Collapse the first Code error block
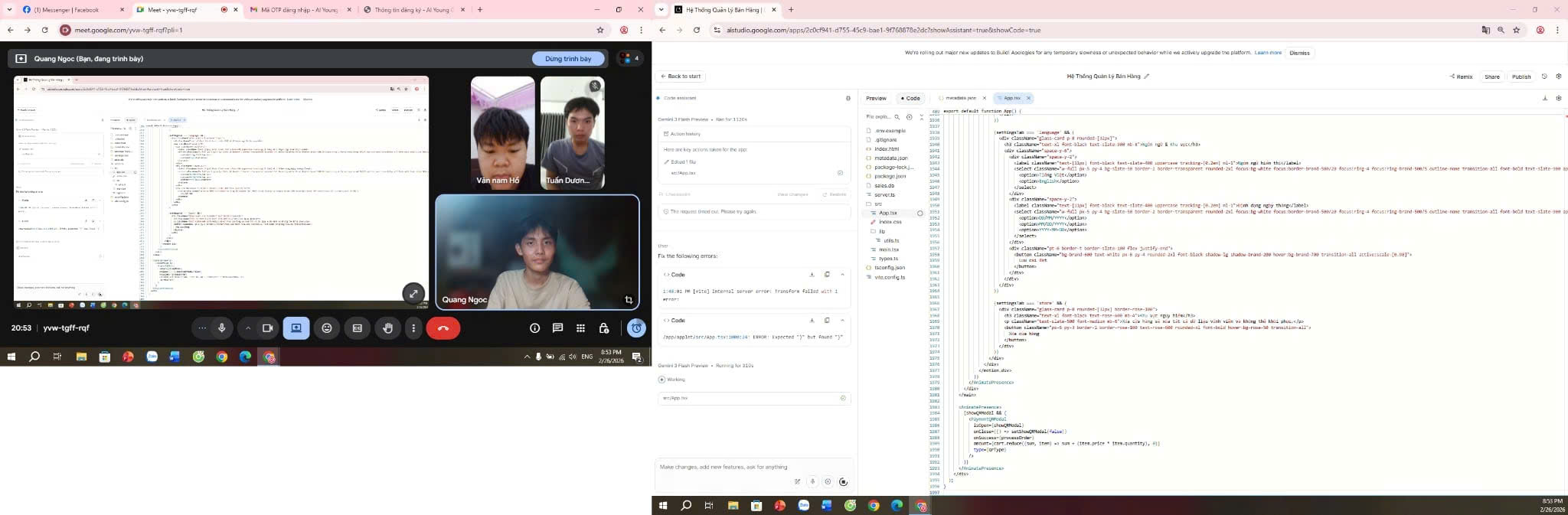 pyautogui.click(x=842, y=275)
